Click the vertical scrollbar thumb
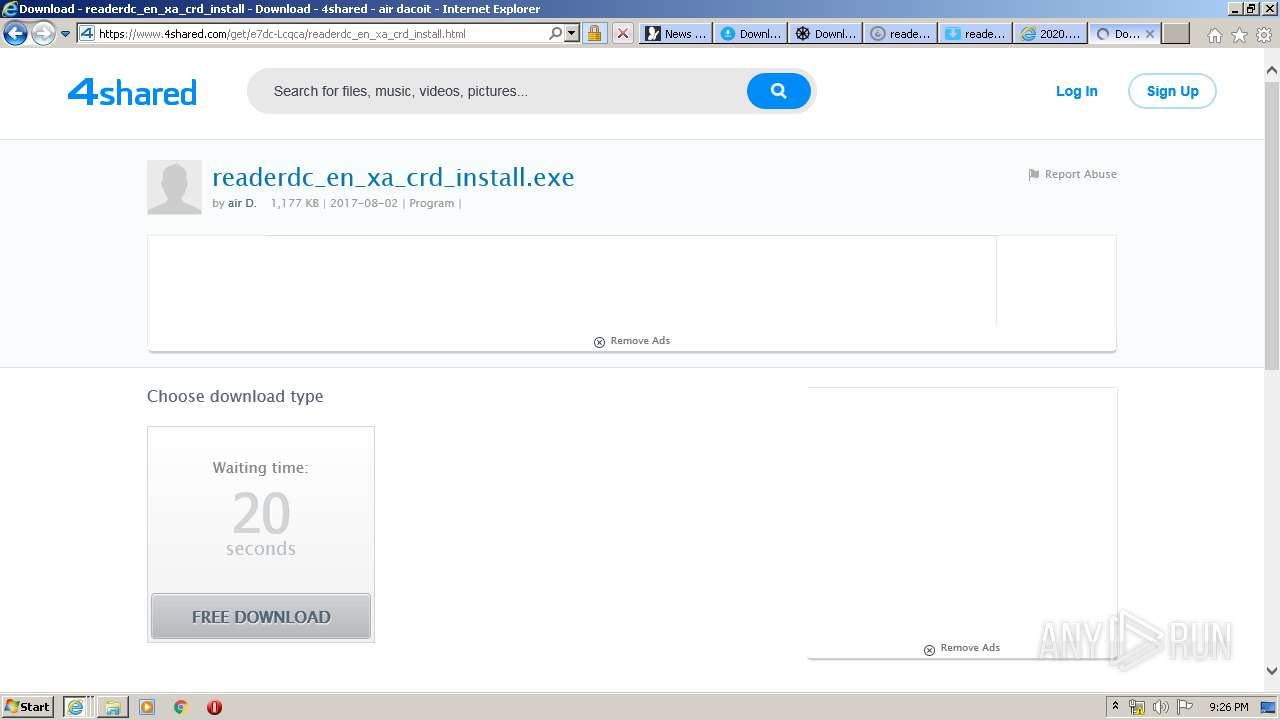The width and height of the screenshot is (1280, 720). pos(1272,226)
